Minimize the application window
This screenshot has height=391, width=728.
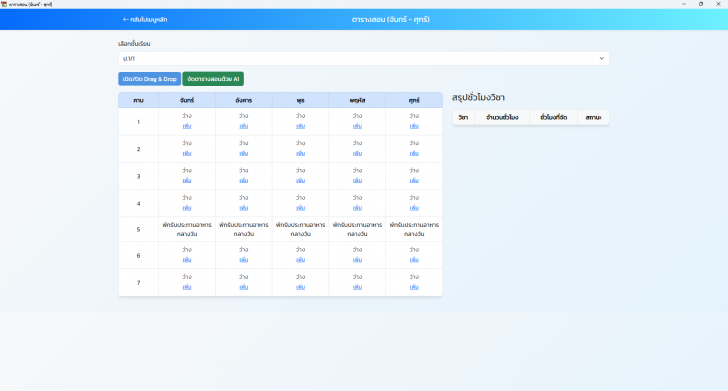point(684,4)
